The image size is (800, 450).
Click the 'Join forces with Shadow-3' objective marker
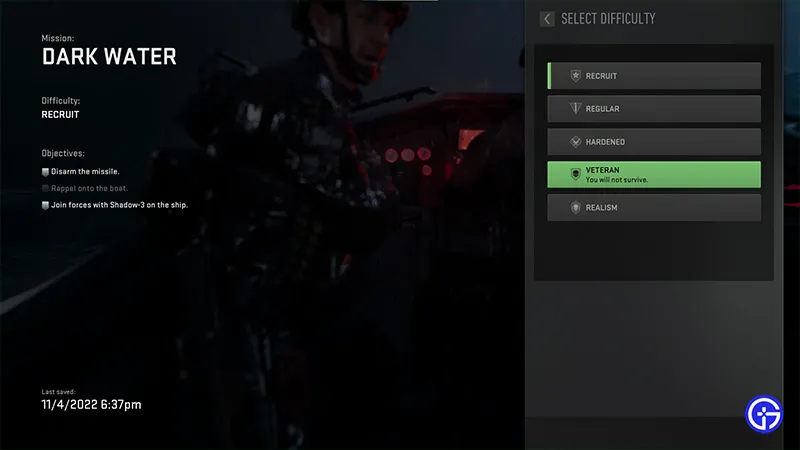coord(45,205)
